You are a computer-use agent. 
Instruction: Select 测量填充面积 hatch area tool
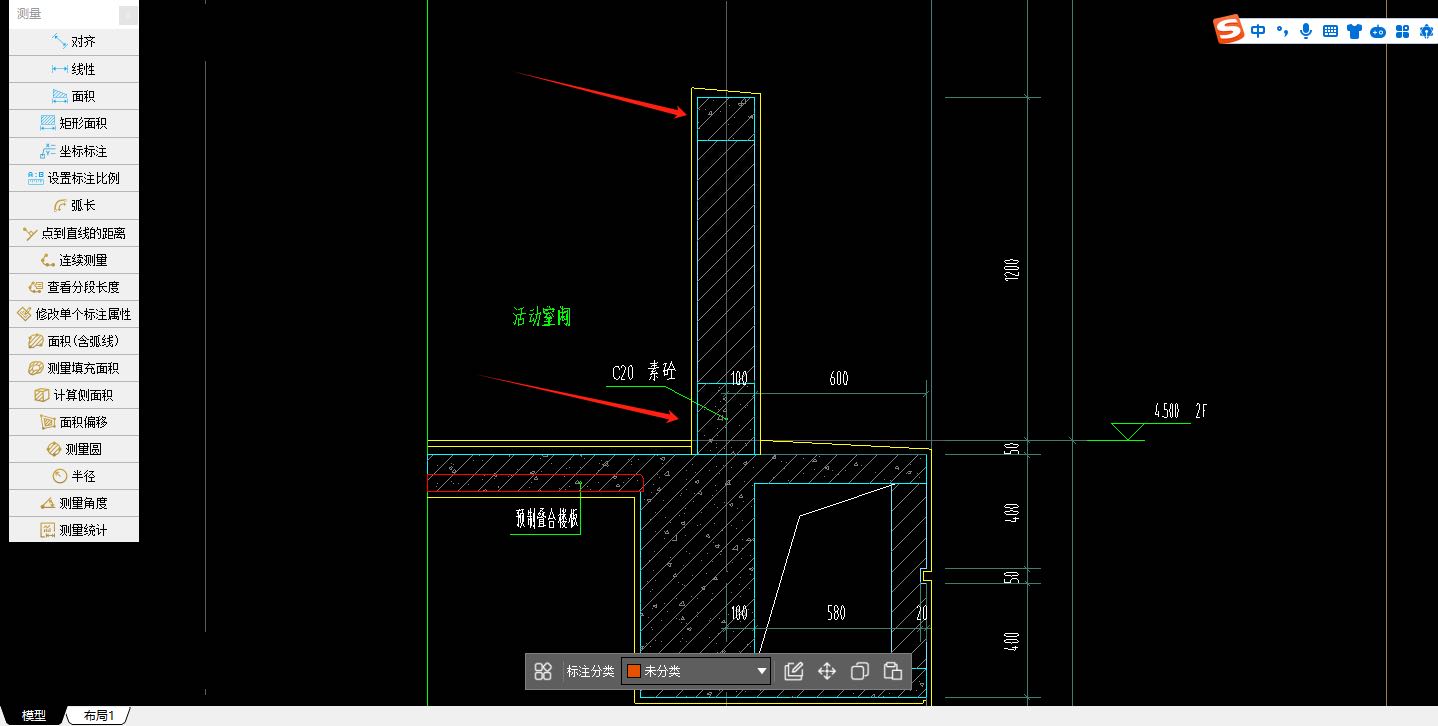click(74, 368)
